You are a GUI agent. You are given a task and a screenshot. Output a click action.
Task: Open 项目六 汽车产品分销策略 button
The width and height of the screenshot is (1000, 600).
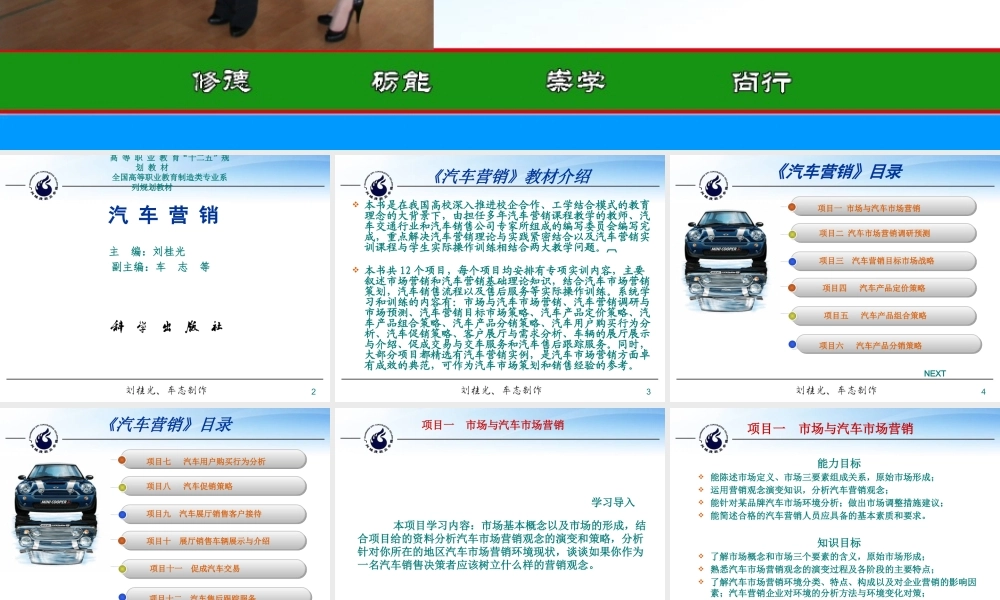click(888, 345)
